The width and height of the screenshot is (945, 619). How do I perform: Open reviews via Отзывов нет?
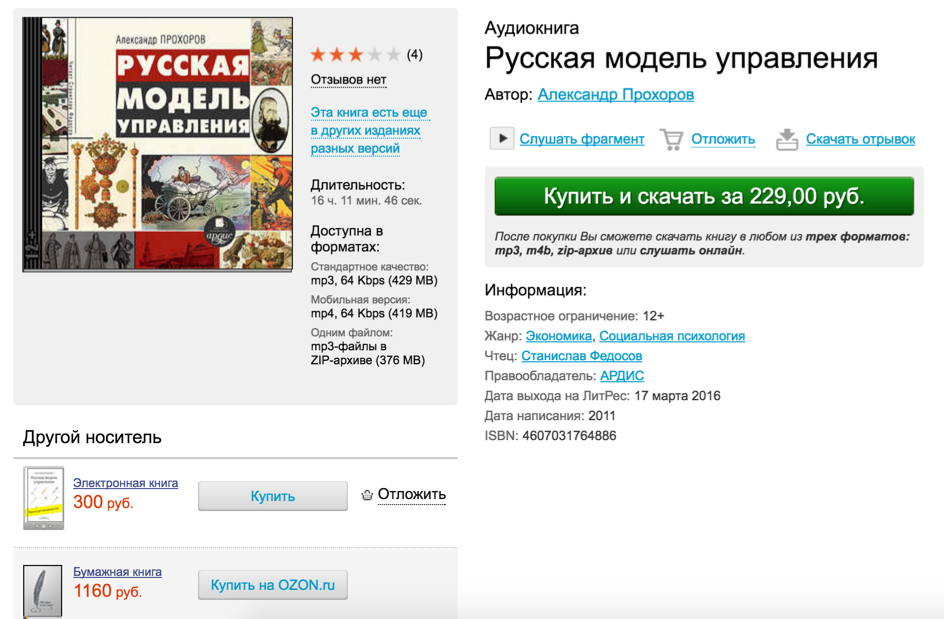pos(349,77)
